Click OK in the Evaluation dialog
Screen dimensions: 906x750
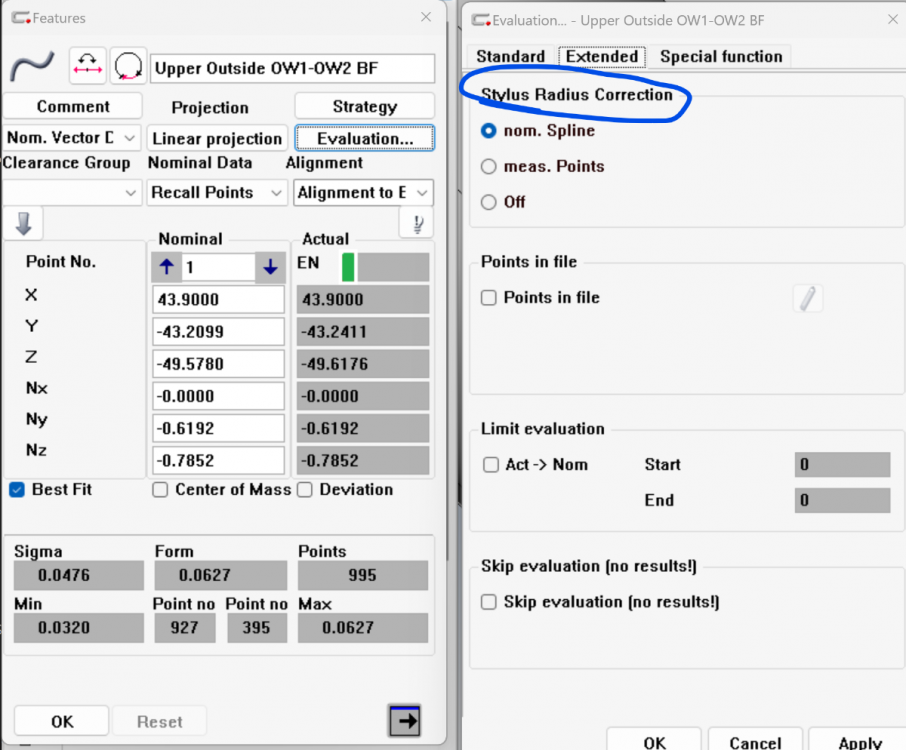click(654, 742)
